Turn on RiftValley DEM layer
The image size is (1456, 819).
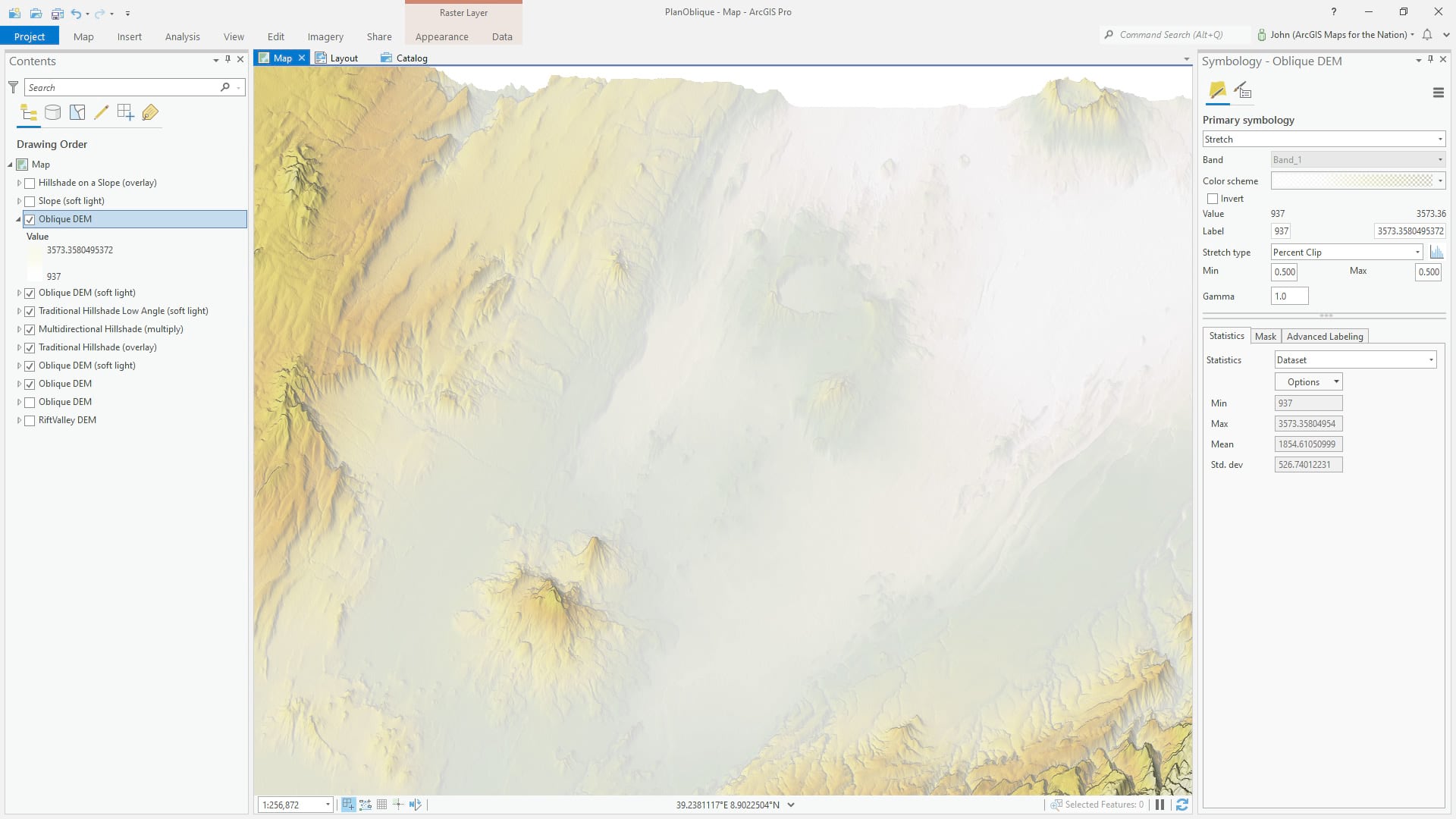coord(30,420)
